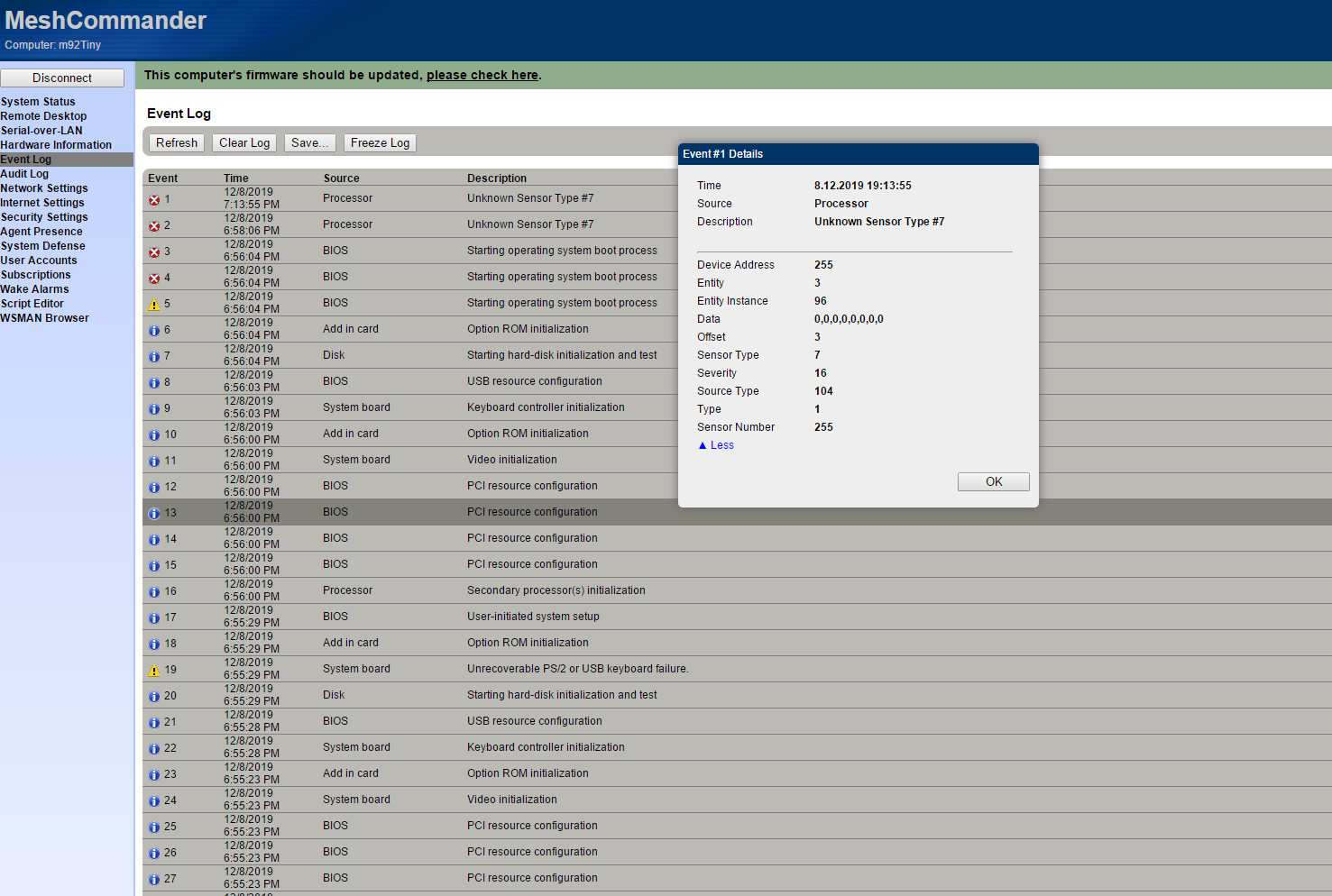Image resolution: width=1332 pixels, height=896 pixels.
Task: Collapse details with the Less link
Action: pos(716,445)
